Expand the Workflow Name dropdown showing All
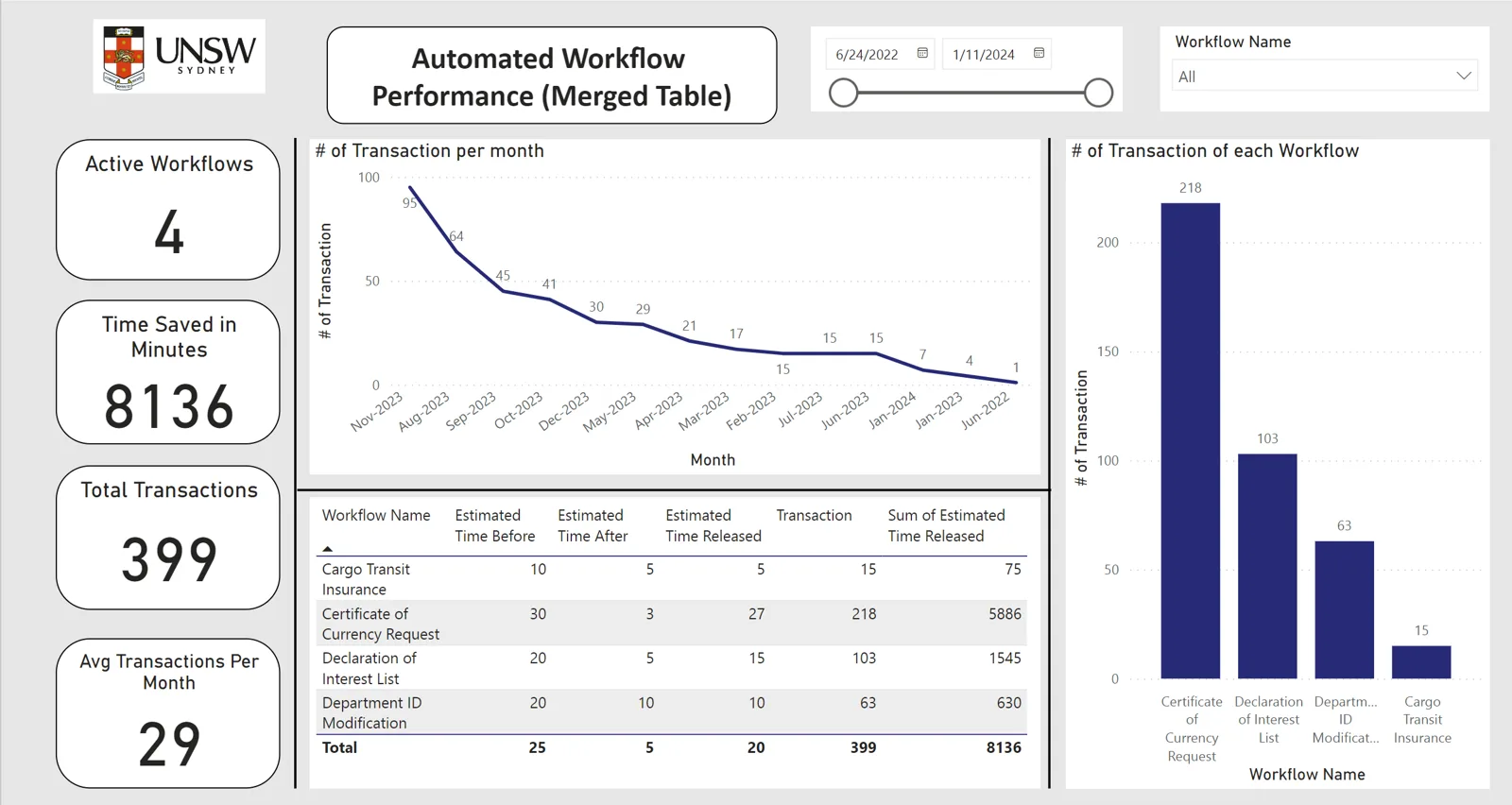Image resolution: width=1512 pixels, height=805 pixels. pyautogui.click(x=1324, y=77)
